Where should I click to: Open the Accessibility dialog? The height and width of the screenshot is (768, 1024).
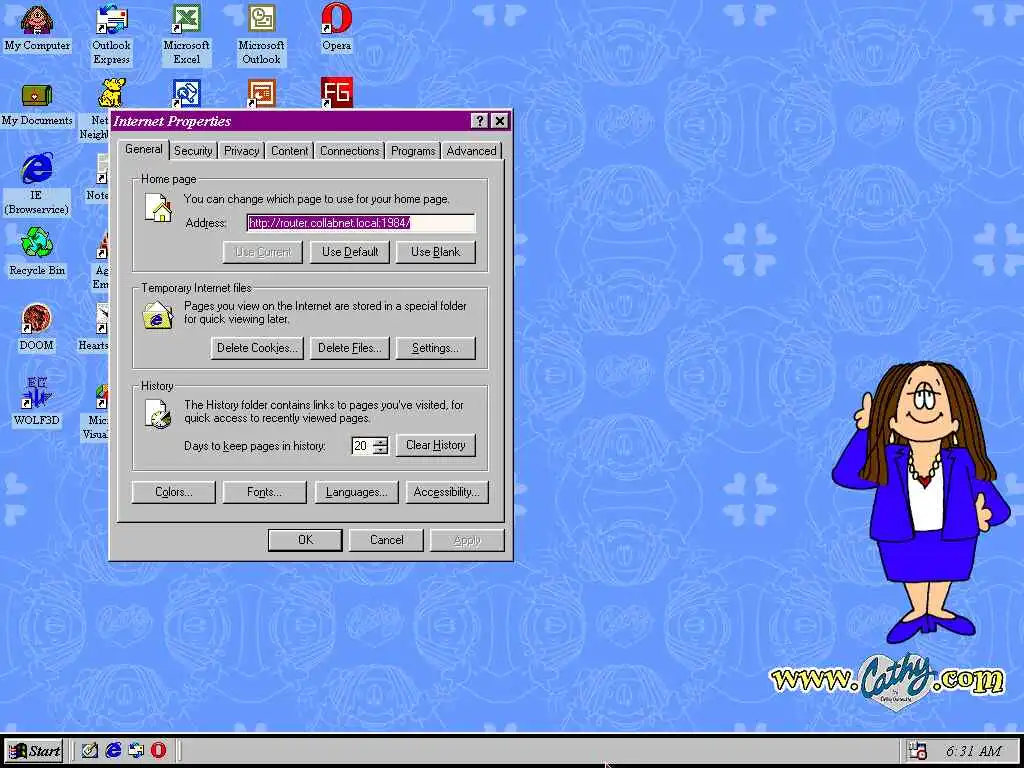point(447,492)
